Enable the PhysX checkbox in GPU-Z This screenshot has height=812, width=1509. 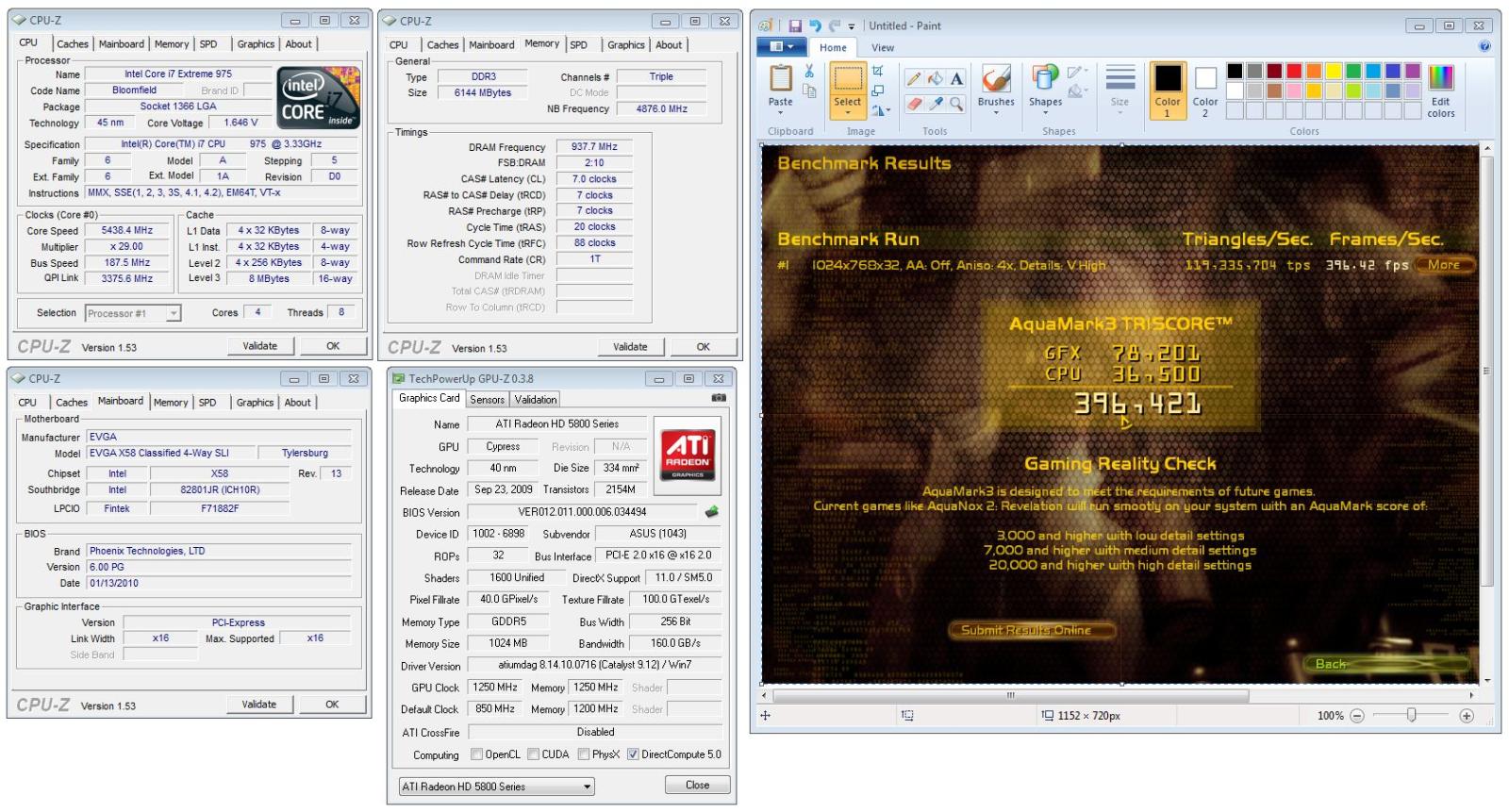584,754
